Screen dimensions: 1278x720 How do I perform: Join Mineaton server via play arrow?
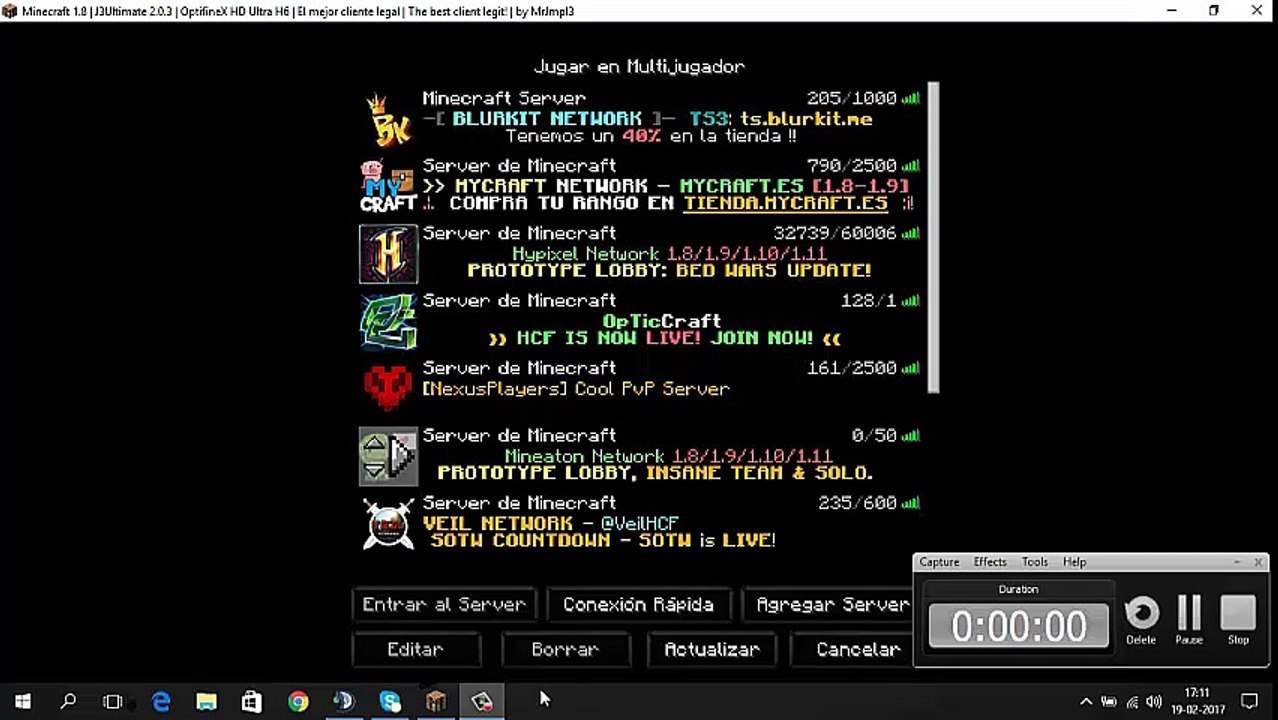(402, 457)
